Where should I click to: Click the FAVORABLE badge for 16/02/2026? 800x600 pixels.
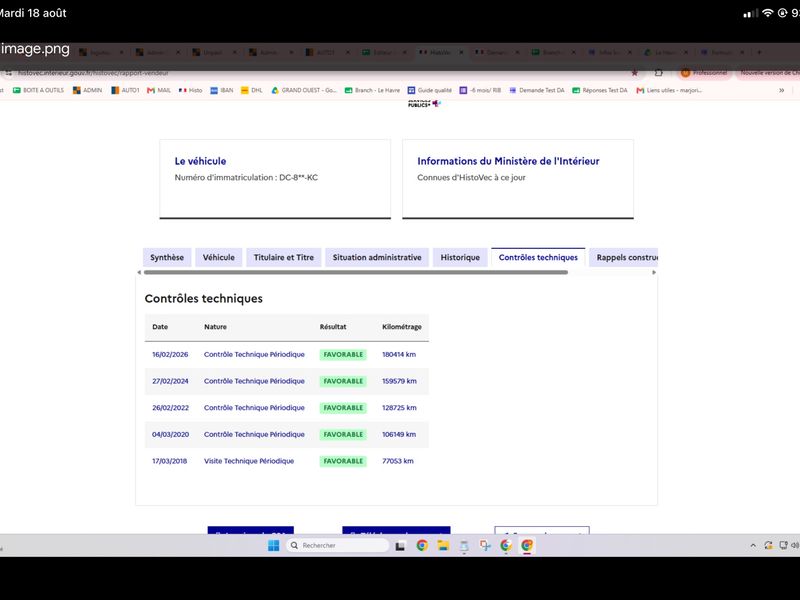pos(343,355)
